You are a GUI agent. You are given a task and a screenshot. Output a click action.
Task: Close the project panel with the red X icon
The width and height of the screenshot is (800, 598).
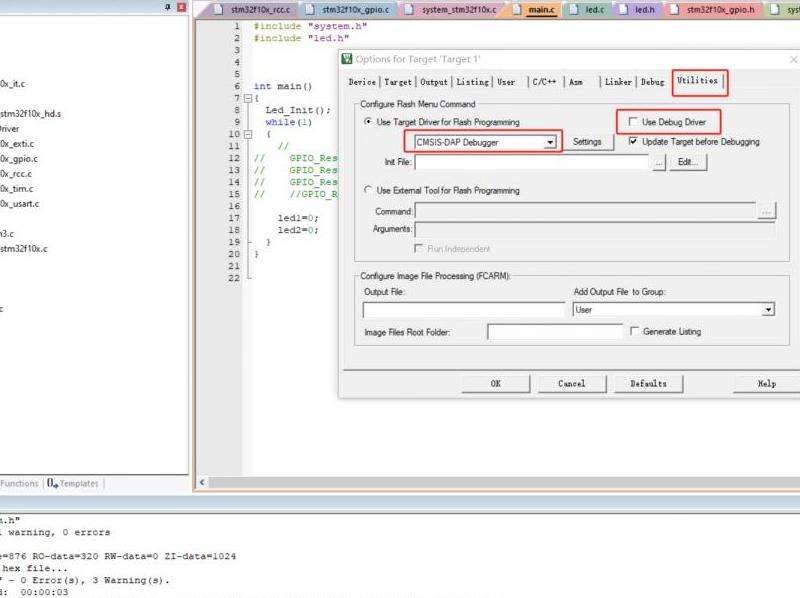pyautogui.click(x=181, y=7)
